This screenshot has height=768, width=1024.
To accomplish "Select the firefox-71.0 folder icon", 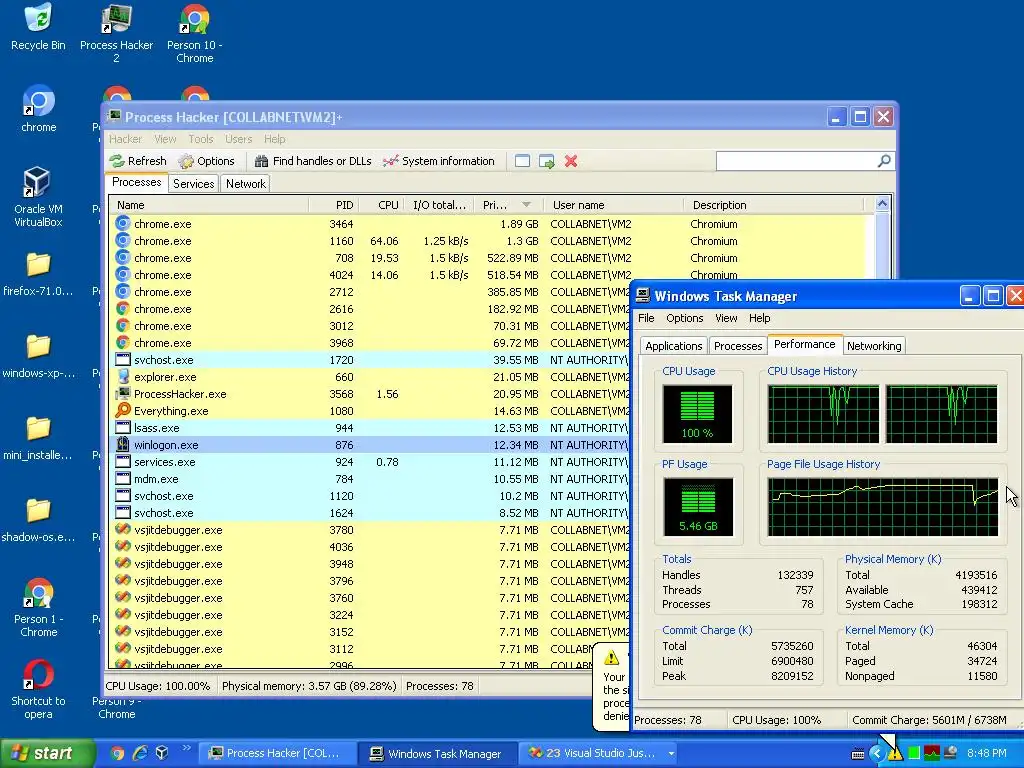I will (38, 274).
